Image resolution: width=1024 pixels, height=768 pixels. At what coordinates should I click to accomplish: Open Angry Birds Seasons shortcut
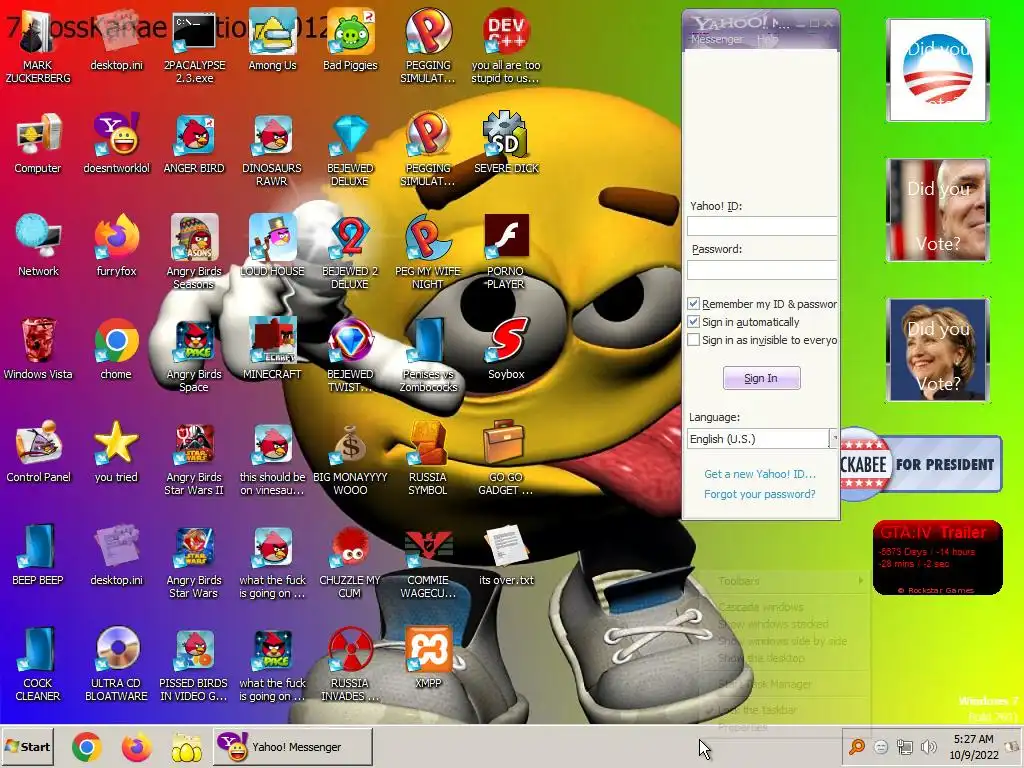click(x=194, y=253)
